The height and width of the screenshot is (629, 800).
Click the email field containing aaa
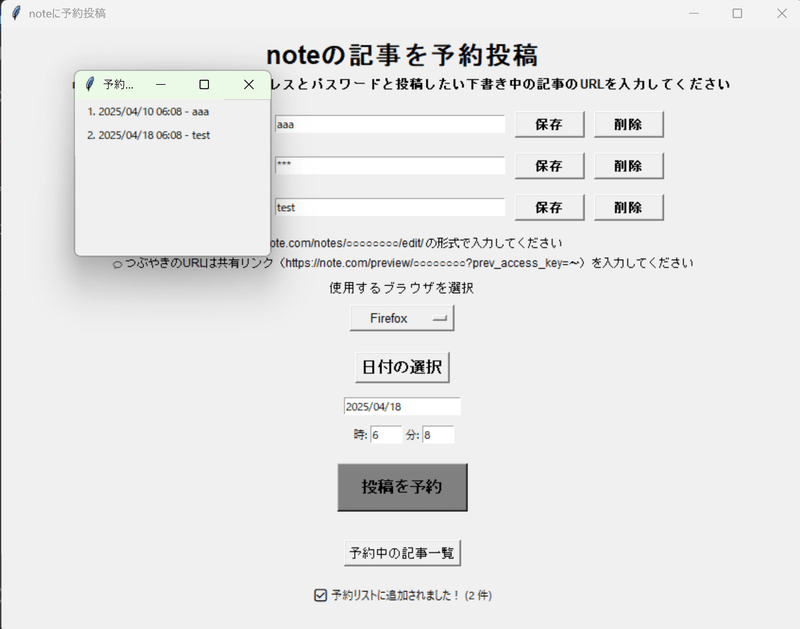tap(390, 124)
